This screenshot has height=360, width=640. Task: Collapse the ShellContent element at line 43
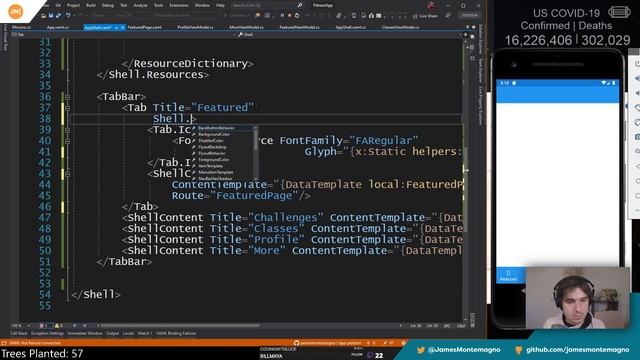(x=67, y=174)
